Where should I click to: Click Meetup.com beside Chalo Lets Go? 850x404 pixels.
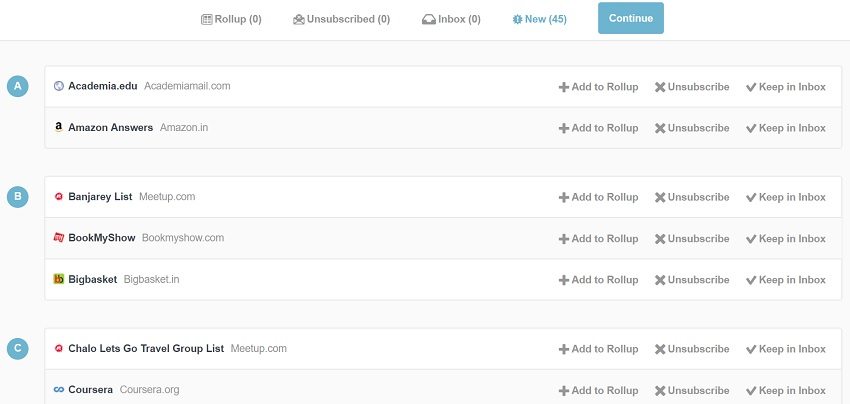pos(259,349)
